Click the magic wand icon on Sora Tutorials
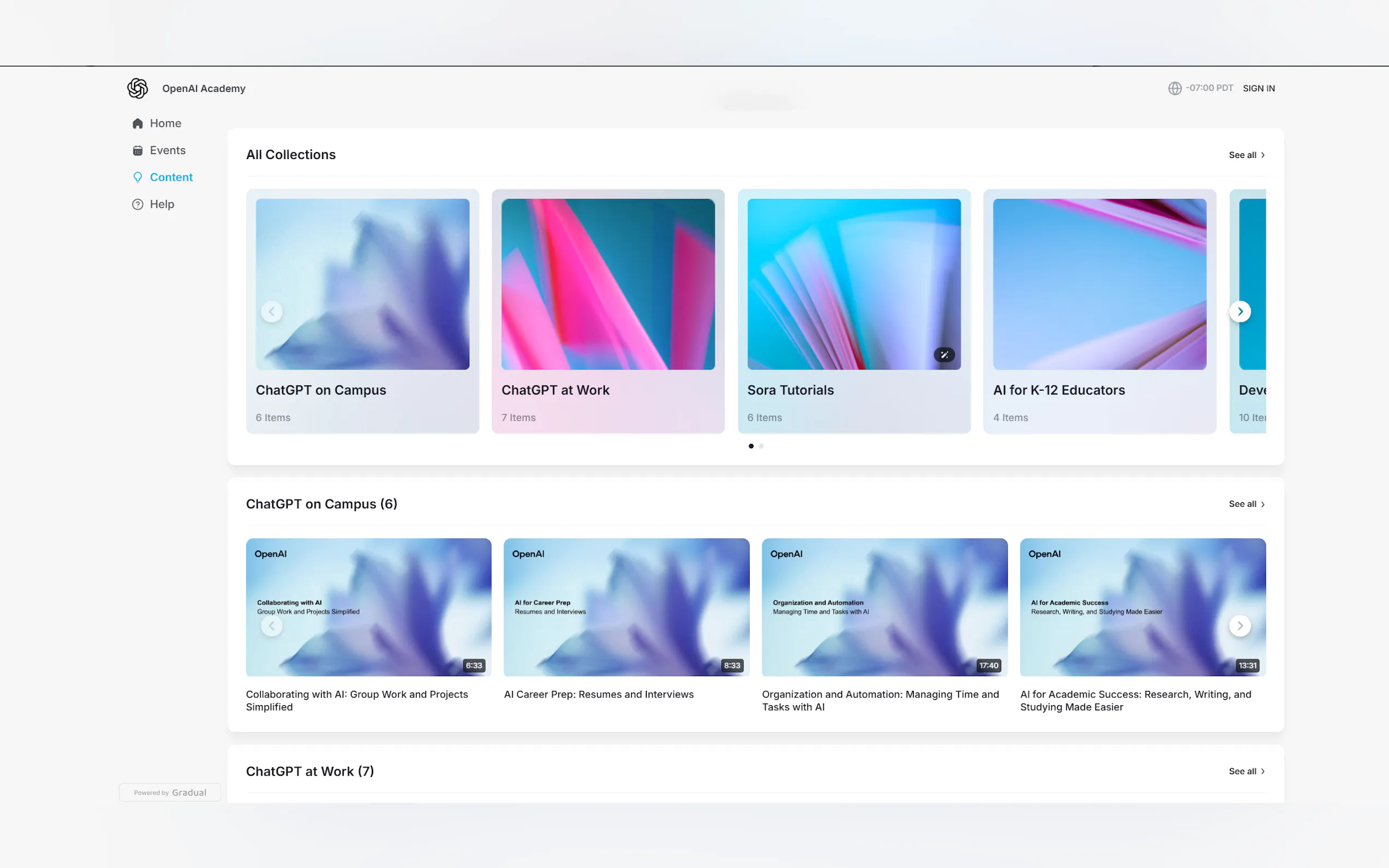Image resolution: width=1389 pixels, height=868 pixels. pyautogui.click(x=943, y=355)
